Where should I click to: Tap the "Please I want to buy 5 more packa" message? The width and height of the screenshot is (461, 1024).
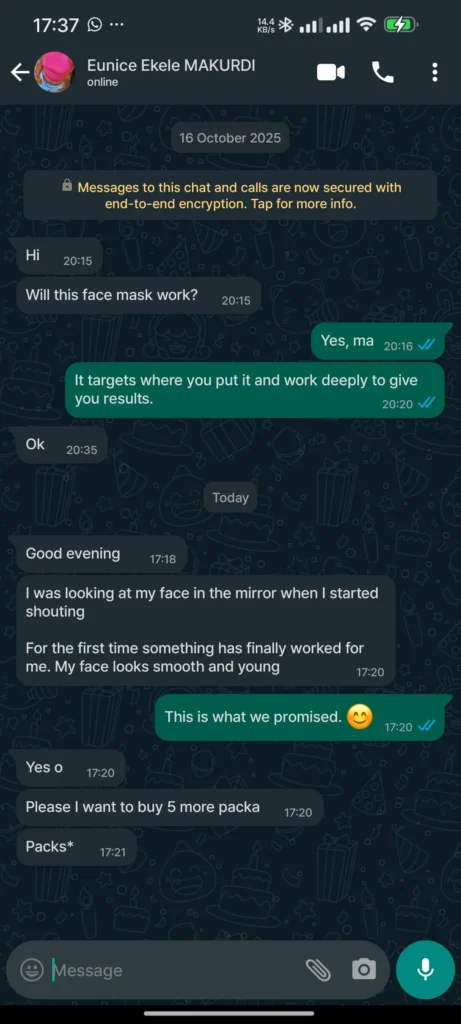[169, 808]
